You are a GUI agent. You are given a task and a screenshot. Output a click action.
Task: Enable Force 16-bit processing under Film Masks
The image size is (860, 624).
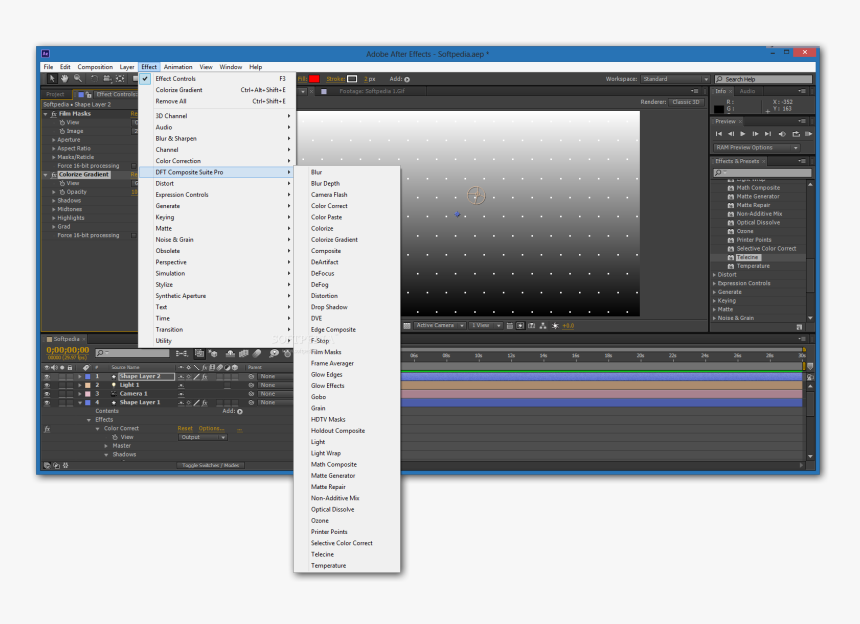click(133, 166)
